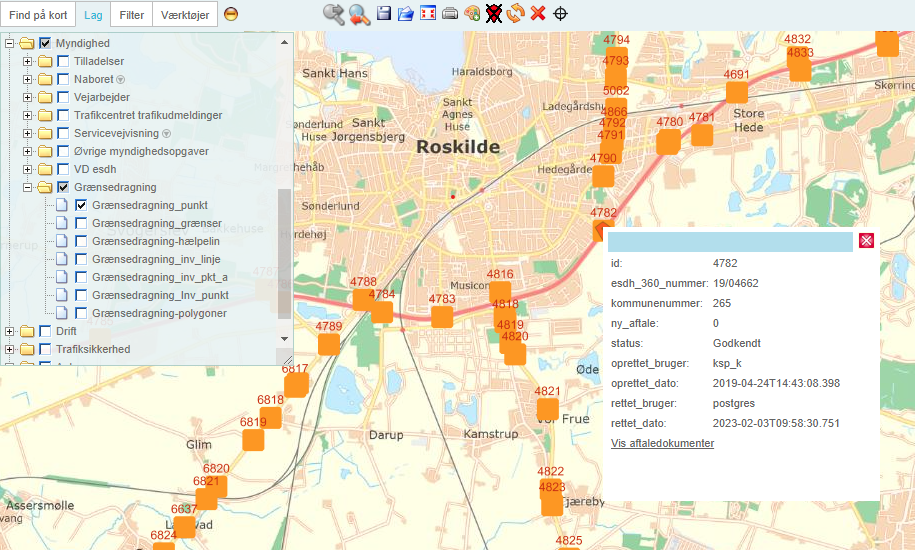Open the Vis aftaledokumenter link
Screen dimensions: 915x550
pyautogui.click(x=662, y=443)
